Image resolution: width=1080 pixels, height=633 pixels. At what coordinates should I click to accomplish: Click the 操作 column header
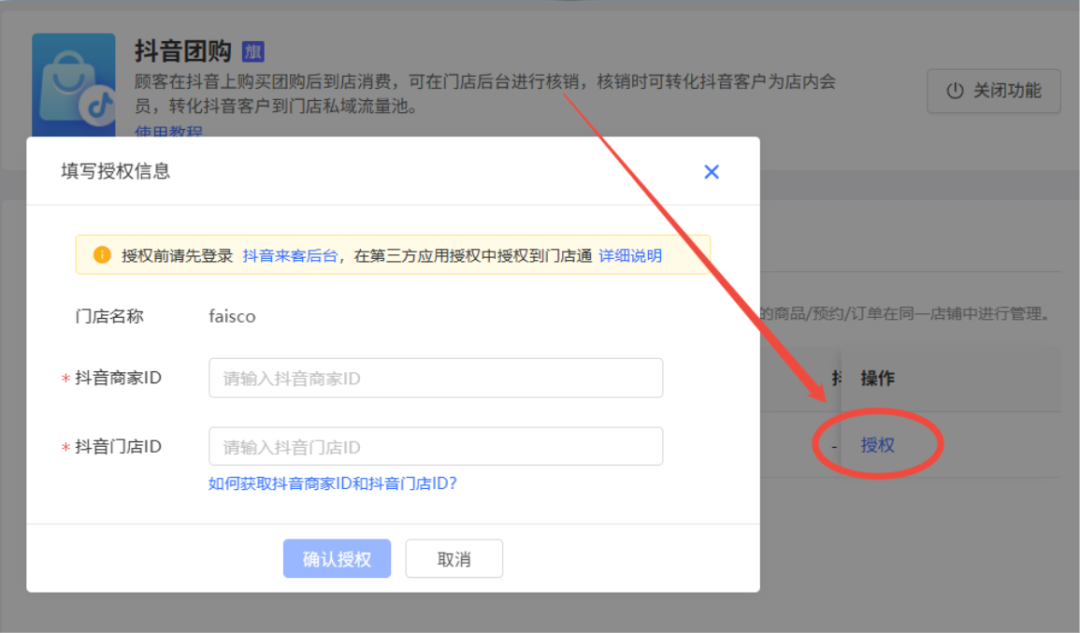[877, 377]
